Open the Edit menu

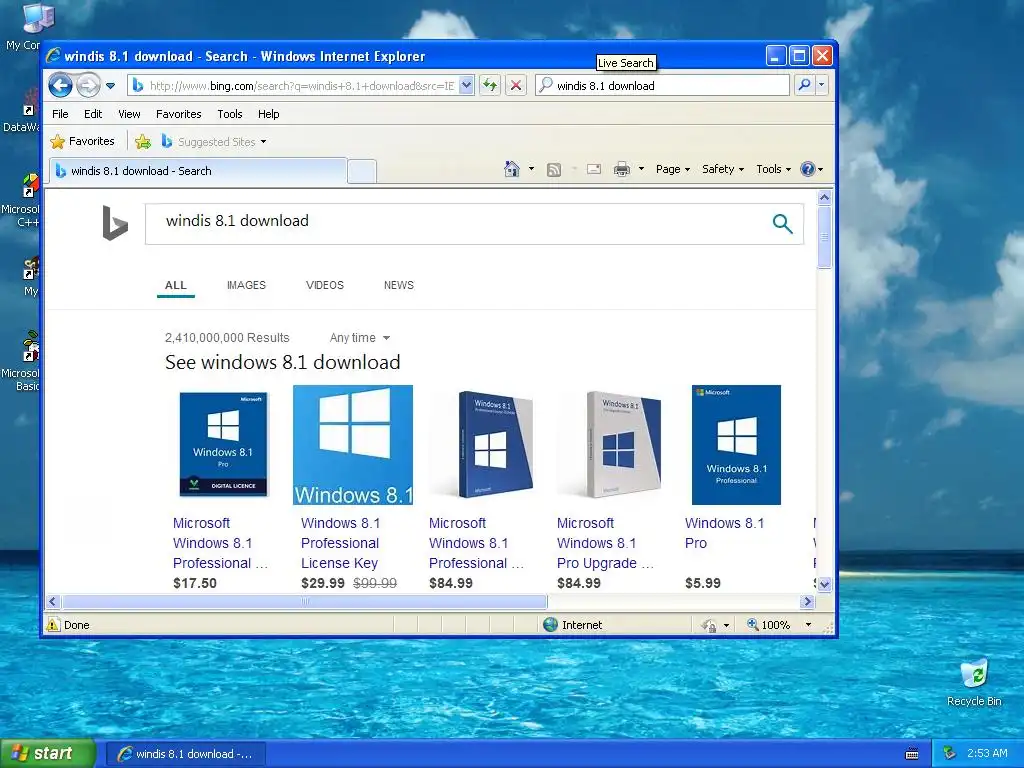point(93,114)
